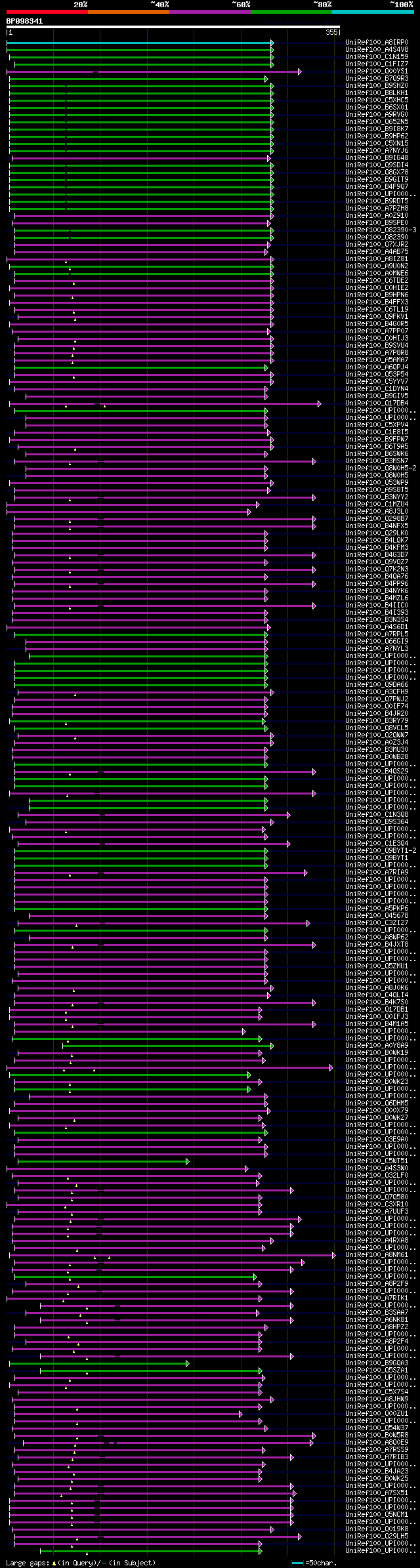Select label UniRef100_Q53WP9
The width and height of the screenshot is (420, 1568).
(x=377, y=483)
